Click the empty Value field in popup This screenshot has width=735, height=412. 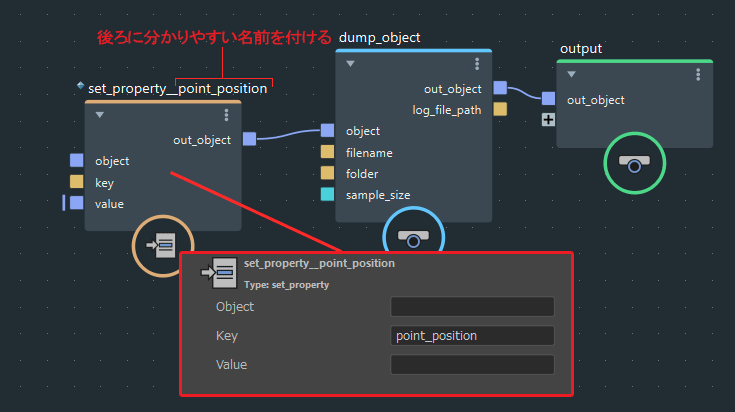[x=471, y=365]
